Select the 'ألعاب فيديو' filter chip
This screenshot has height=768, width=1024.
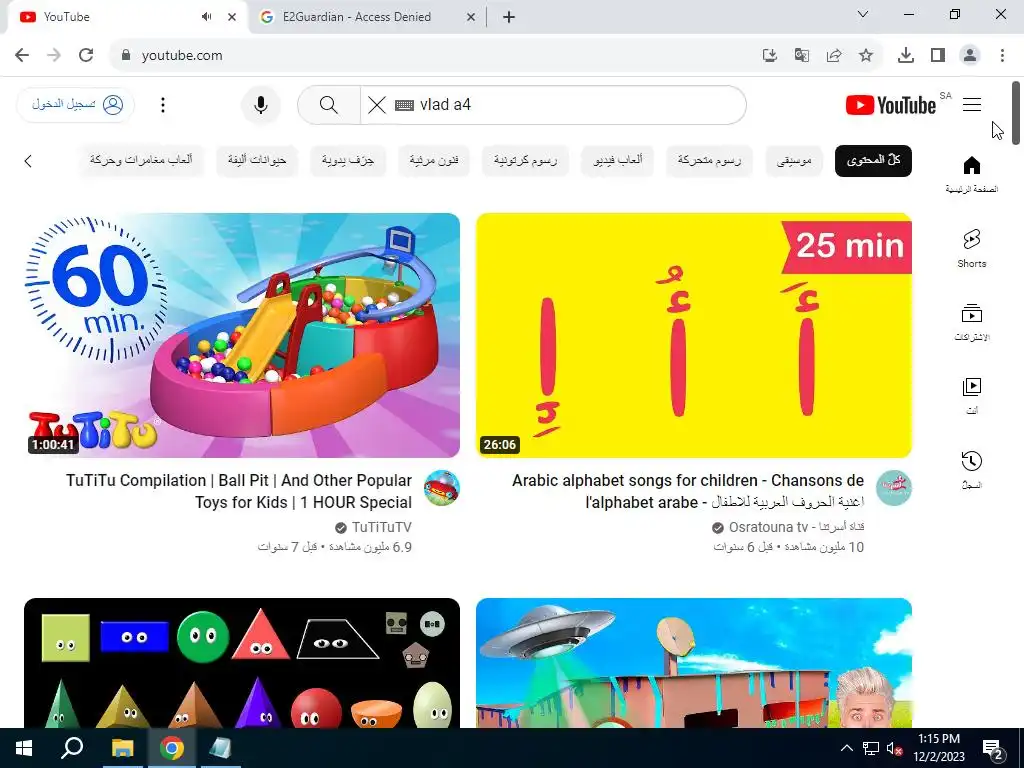coord(617,161)
